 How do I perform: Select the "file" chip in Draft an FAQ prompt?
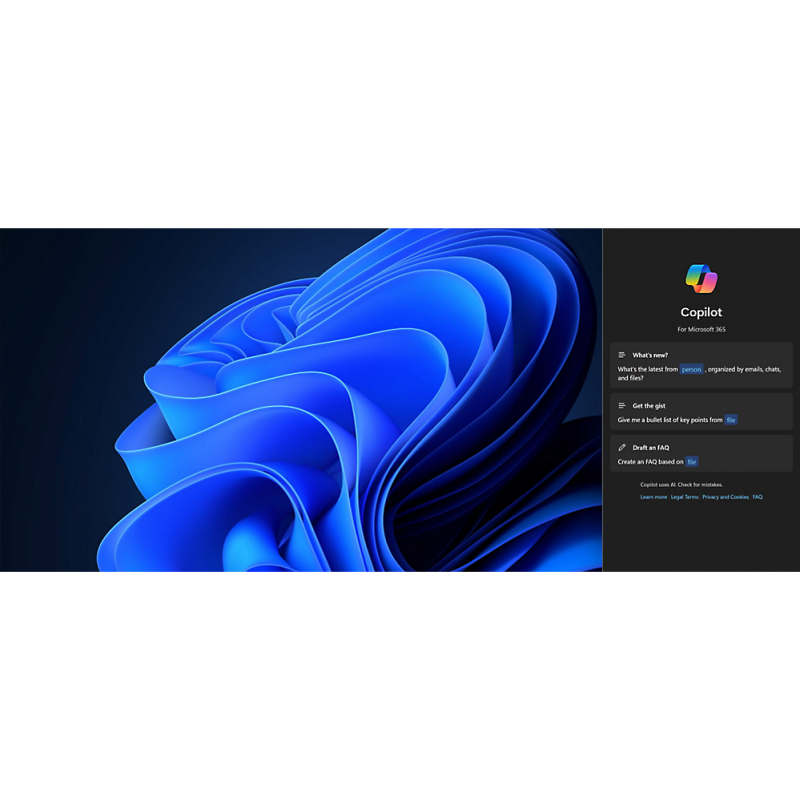[x=691, y=462]
